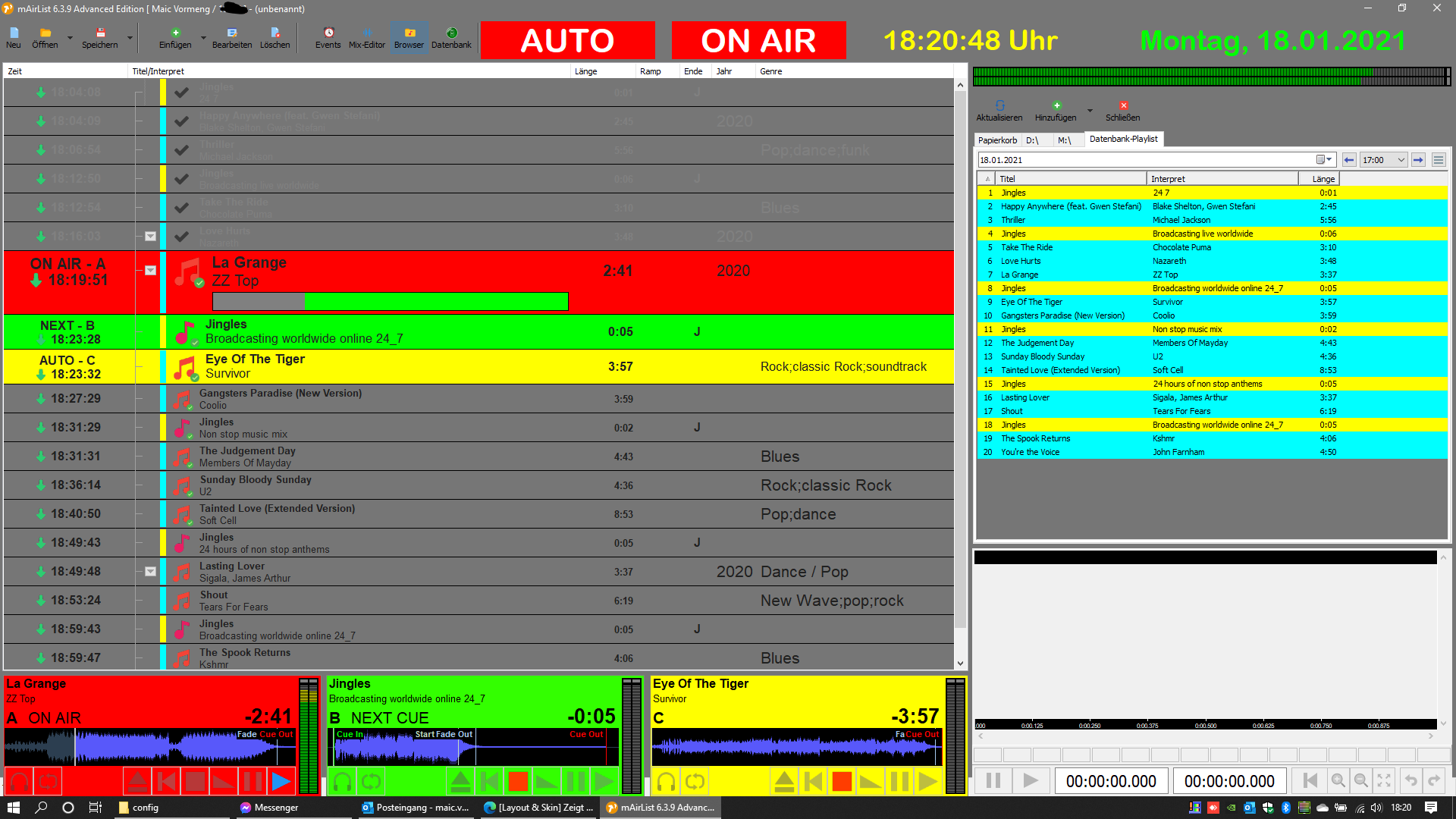This screenshot has width=1456, height=819.
Task: Toggle headphone pre-listen on player A
Action: click(20, 781)
